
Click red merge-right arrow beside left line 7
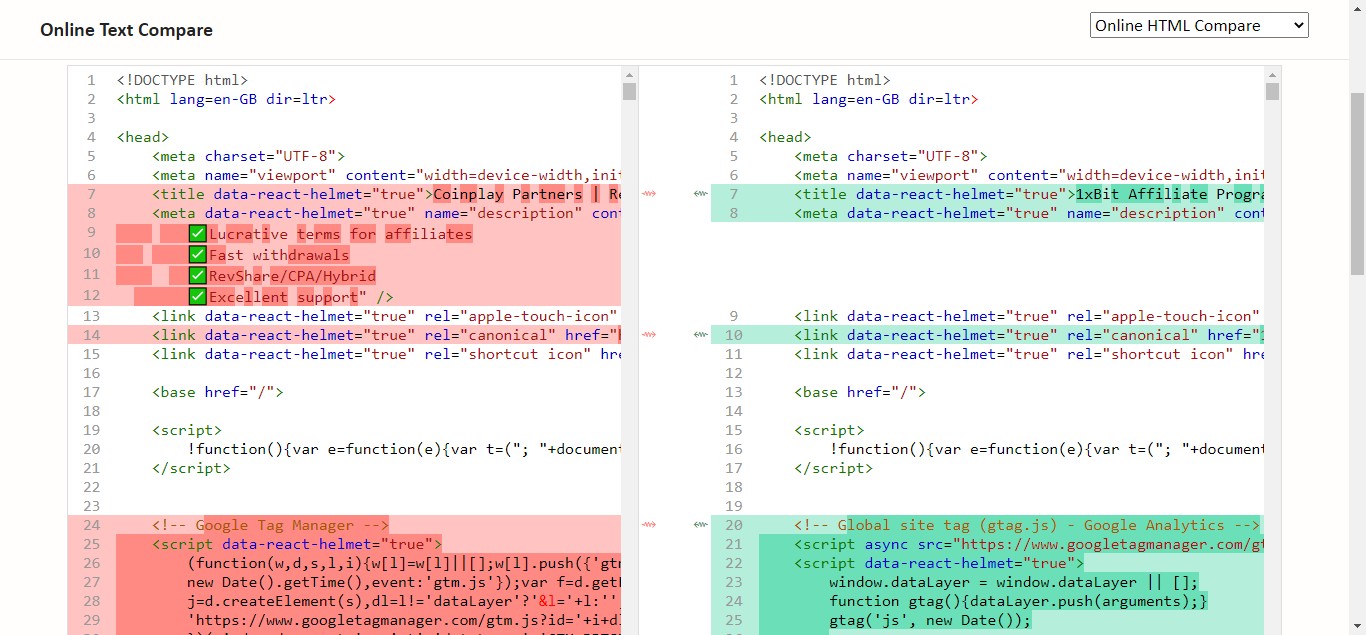point(649,194)
